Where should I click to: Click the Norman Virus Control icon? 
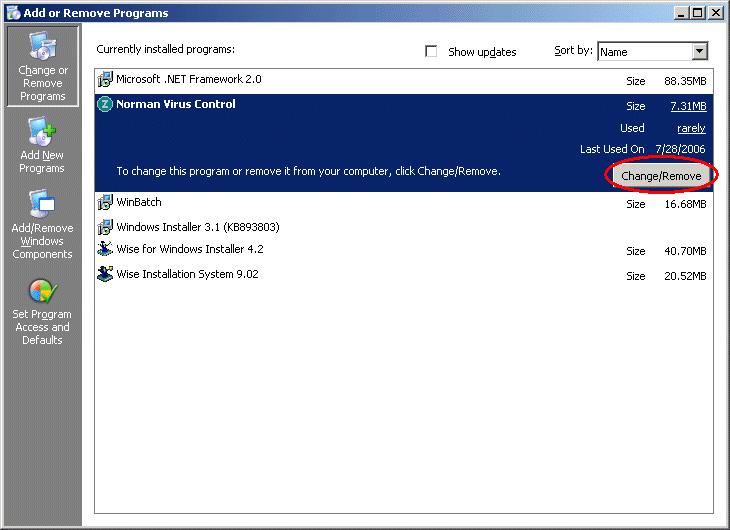(105, 104)
